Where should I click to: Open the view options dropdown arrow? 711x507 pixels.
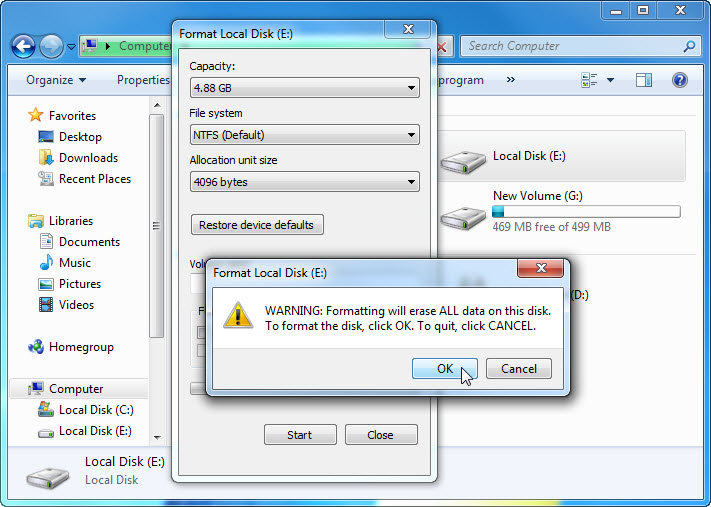pyautogui.click(x=610, y=80)
